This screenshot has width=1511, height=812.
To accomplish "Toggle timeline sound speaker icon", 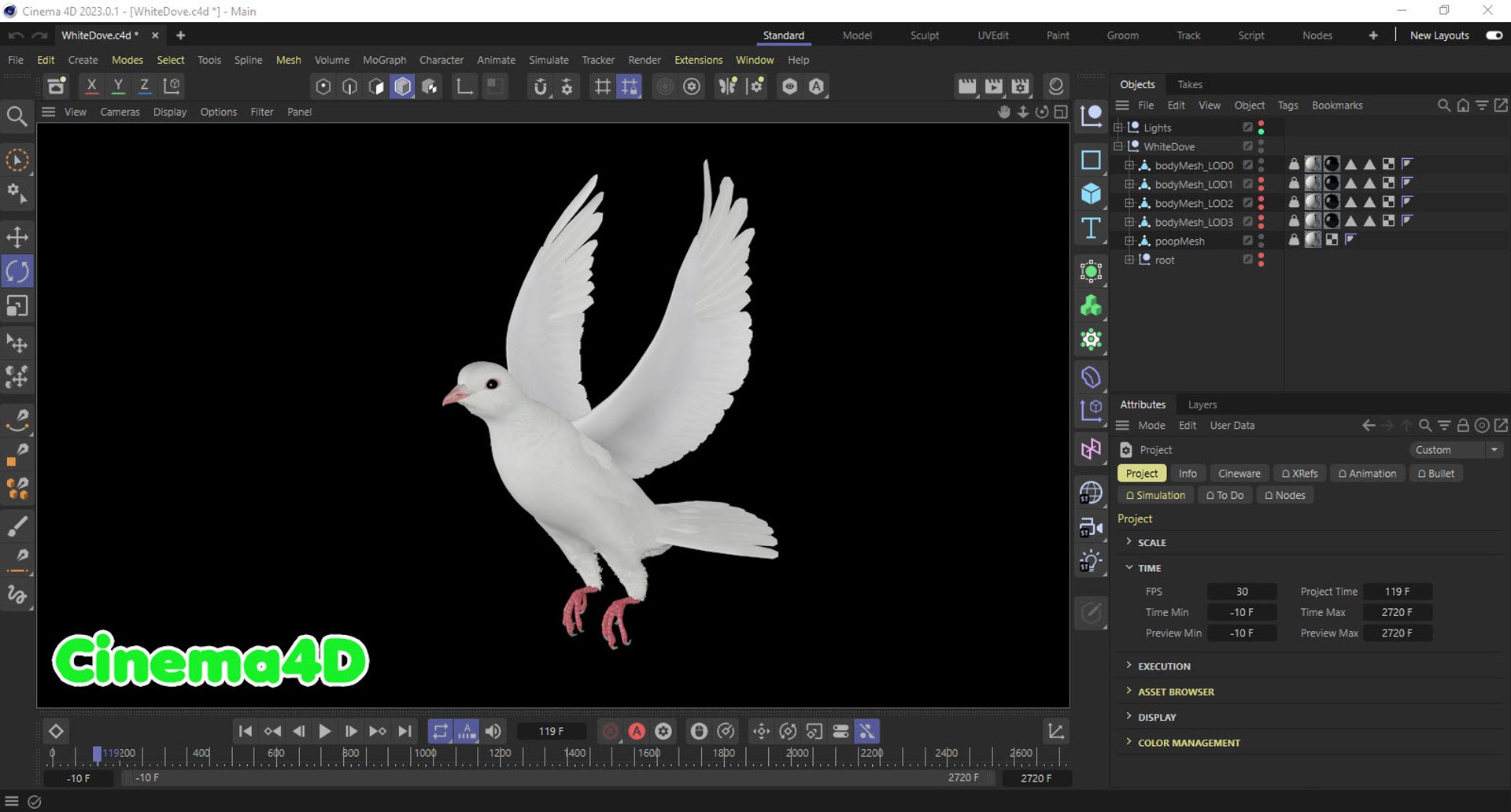I will [493, 731].
